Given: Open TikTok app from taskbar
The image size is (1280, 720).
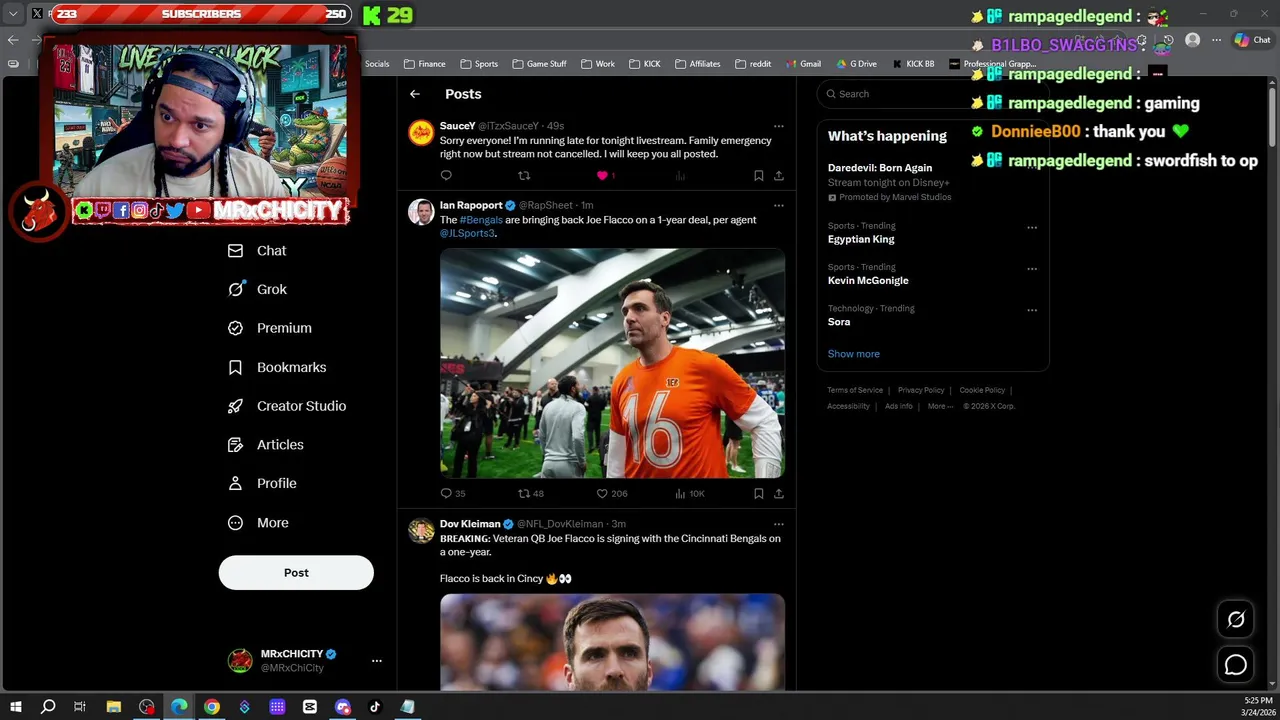Looking at the screenshot, I should click(375, 707).
